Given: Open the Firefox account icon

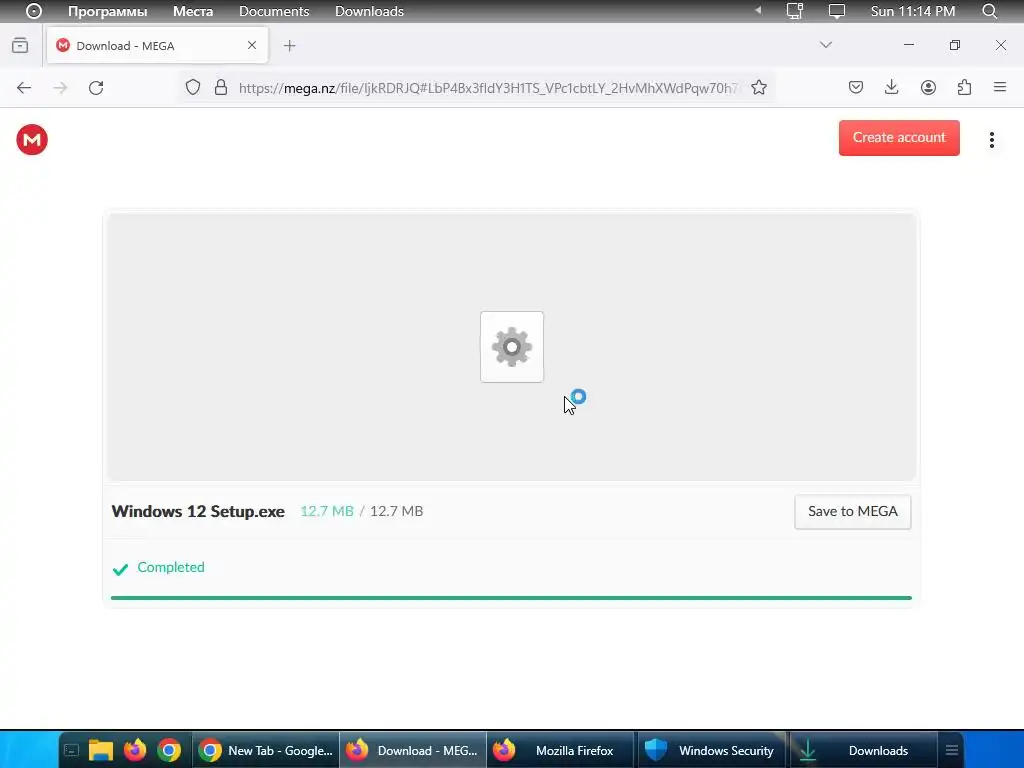Looking at the screenshot, I should pos(928,88).
